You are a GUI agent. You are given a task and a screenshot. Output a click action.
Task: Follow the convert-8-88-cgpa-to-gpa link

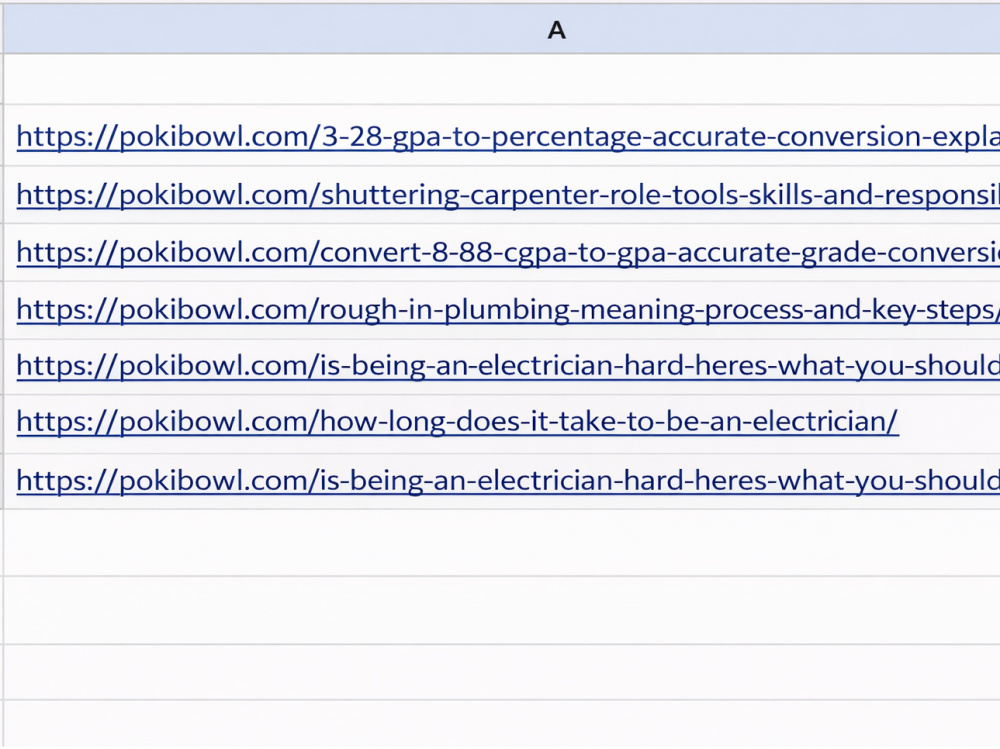pyautogui.click(x=508, y=253)
